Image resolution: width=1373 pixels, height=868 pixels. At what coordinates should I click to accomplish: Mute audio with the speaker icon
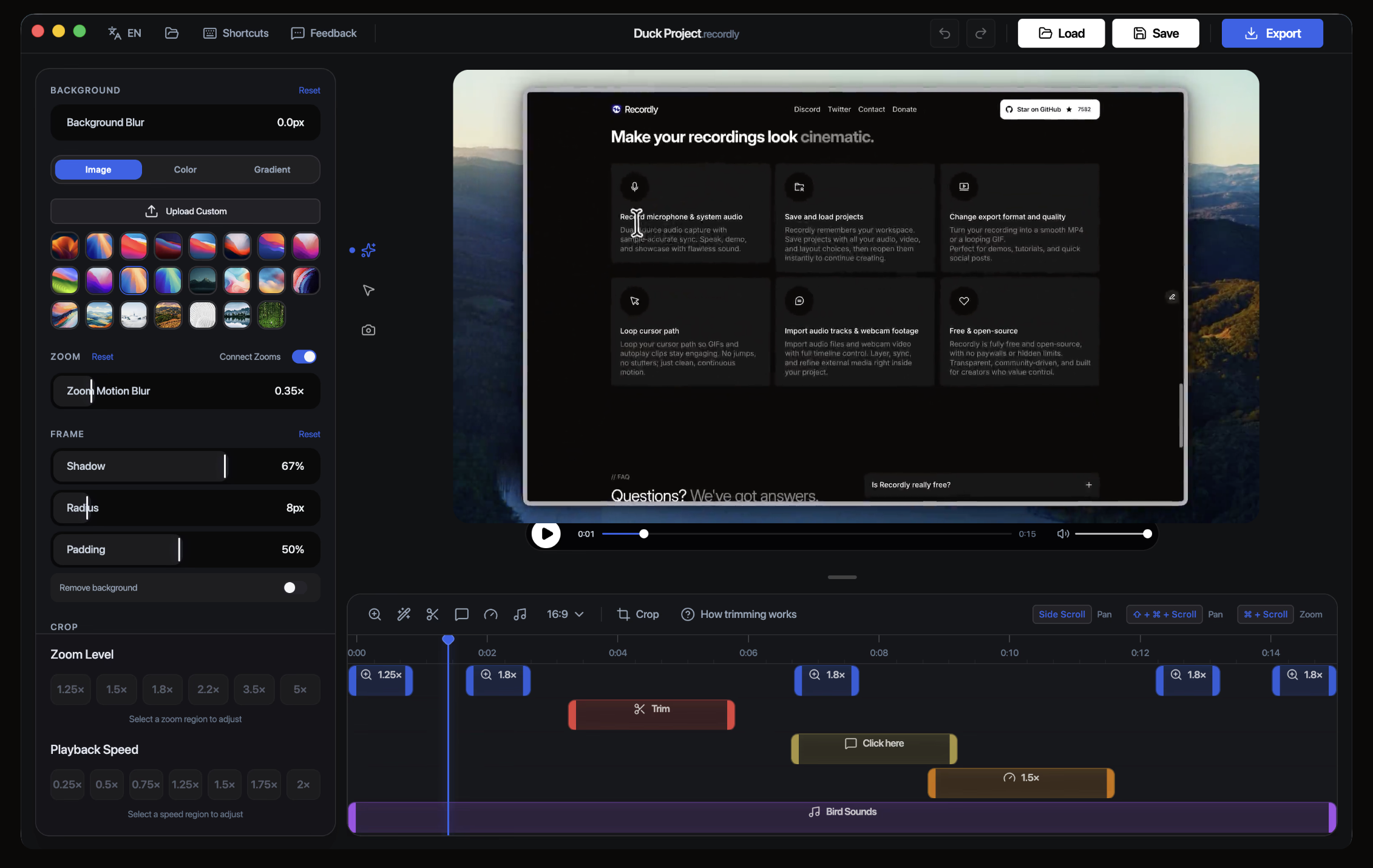(x=1063, y=534)
